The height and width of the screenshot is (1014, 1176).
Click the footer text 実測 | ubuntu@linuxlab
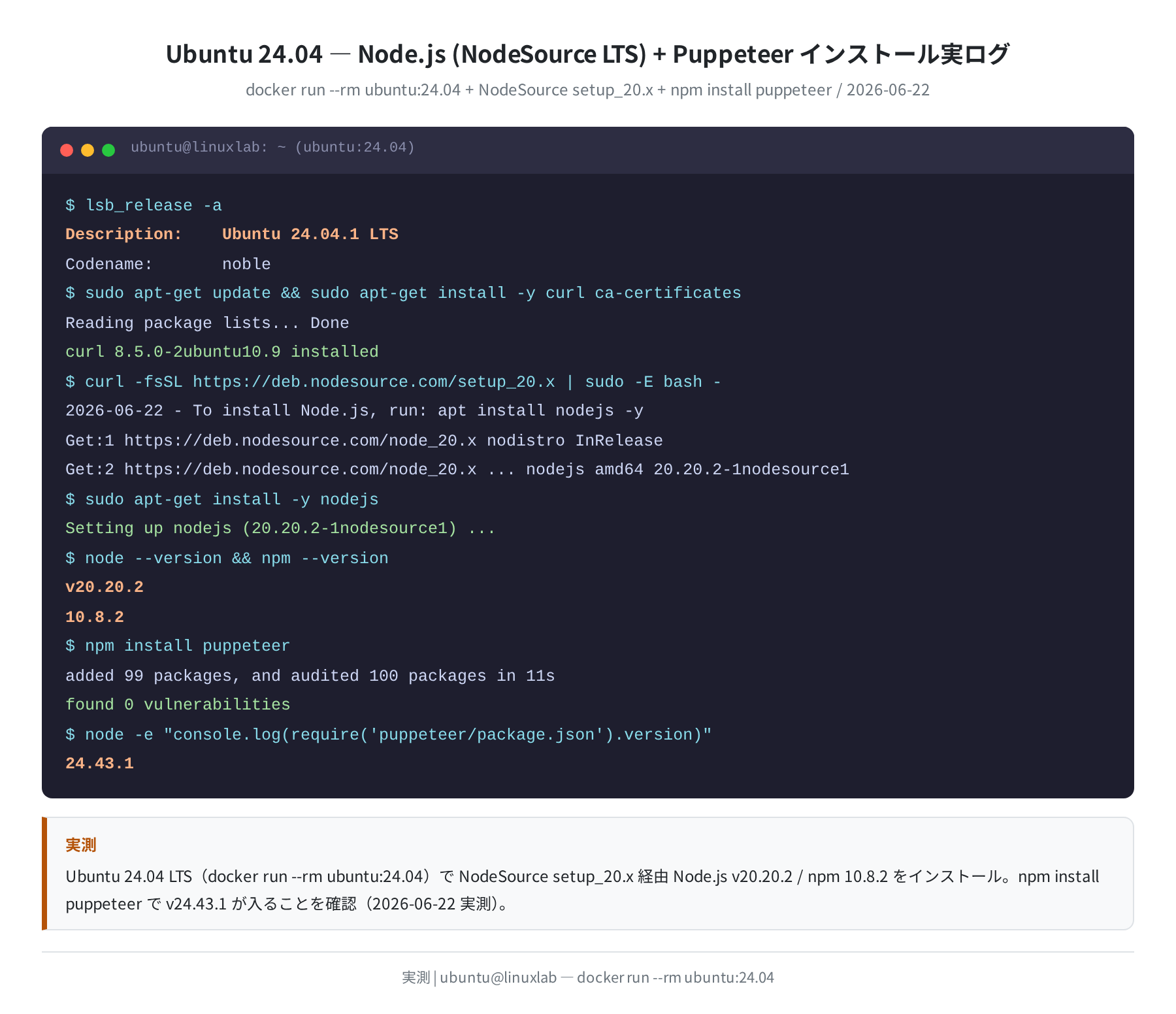pyautogui.click(x=588, y=977)
